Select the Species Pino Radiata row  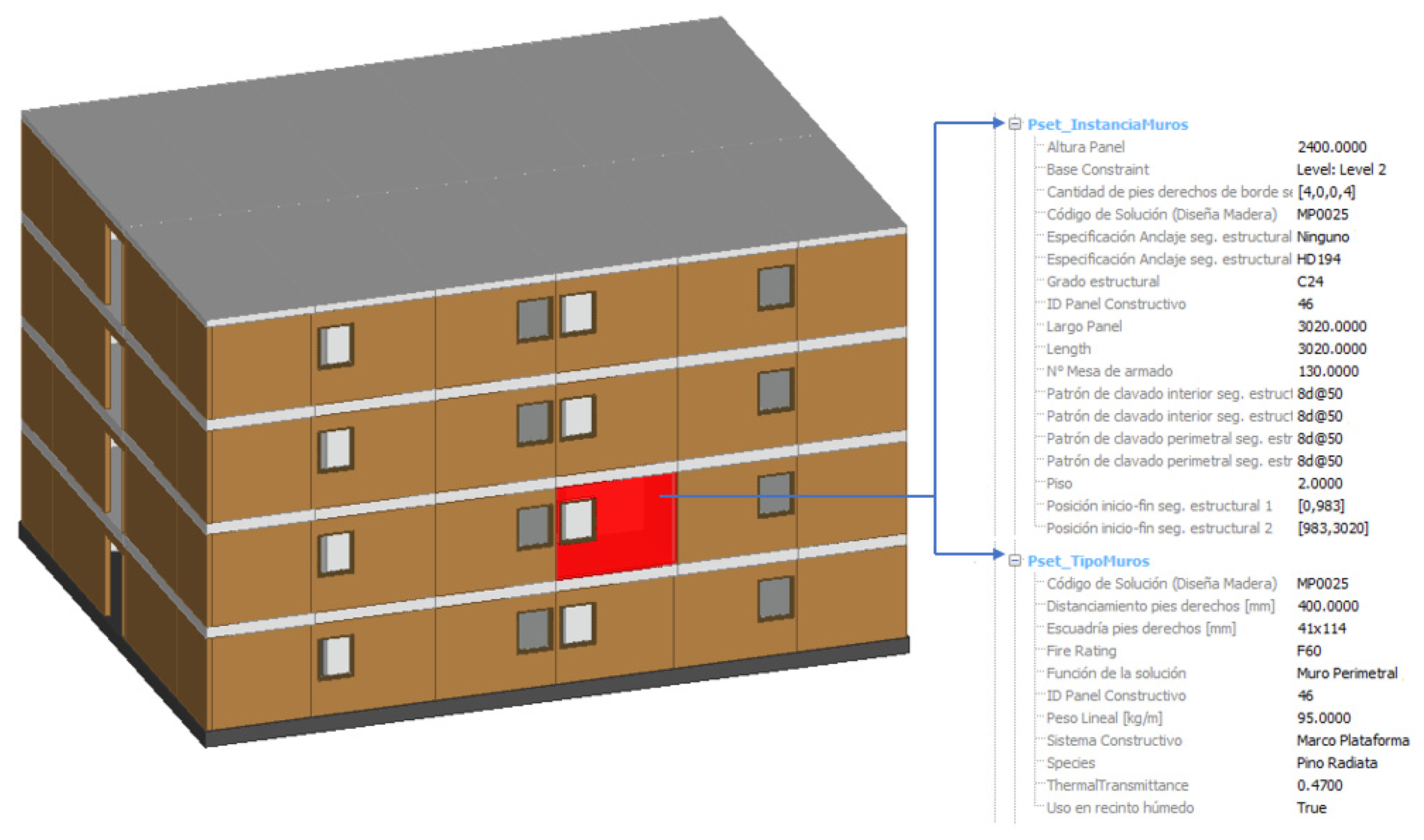1070,763
